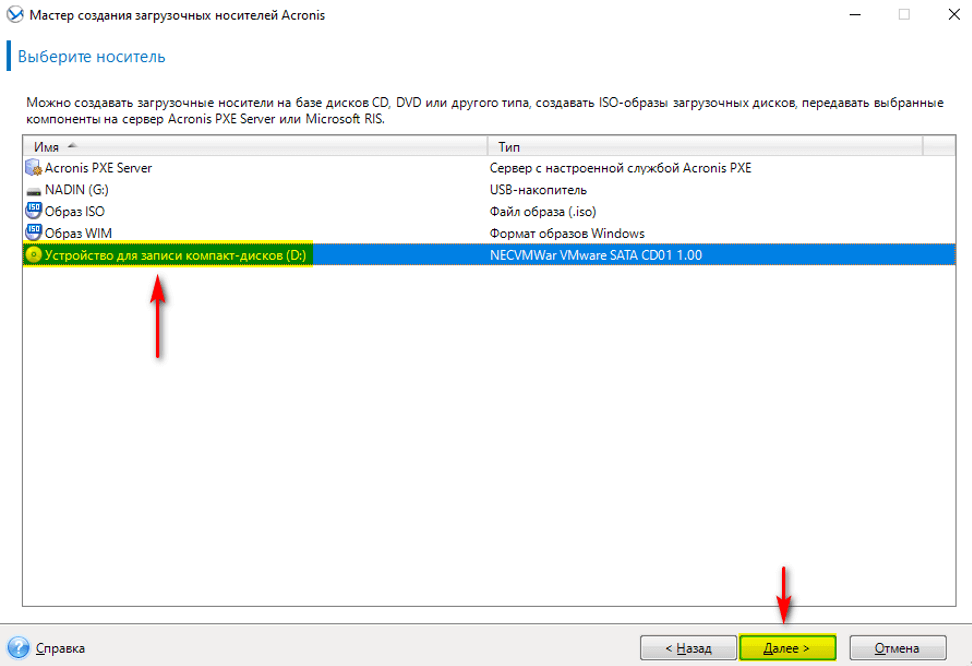
Task: Click the Образ ISO disc icon
Action: (x=33, y=211)
